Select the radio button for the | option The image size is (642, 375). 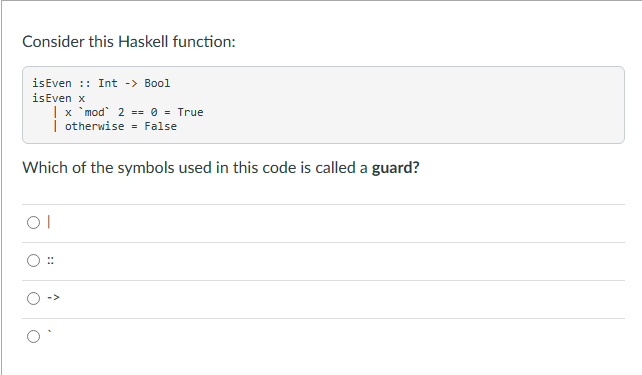click(34, 223)
